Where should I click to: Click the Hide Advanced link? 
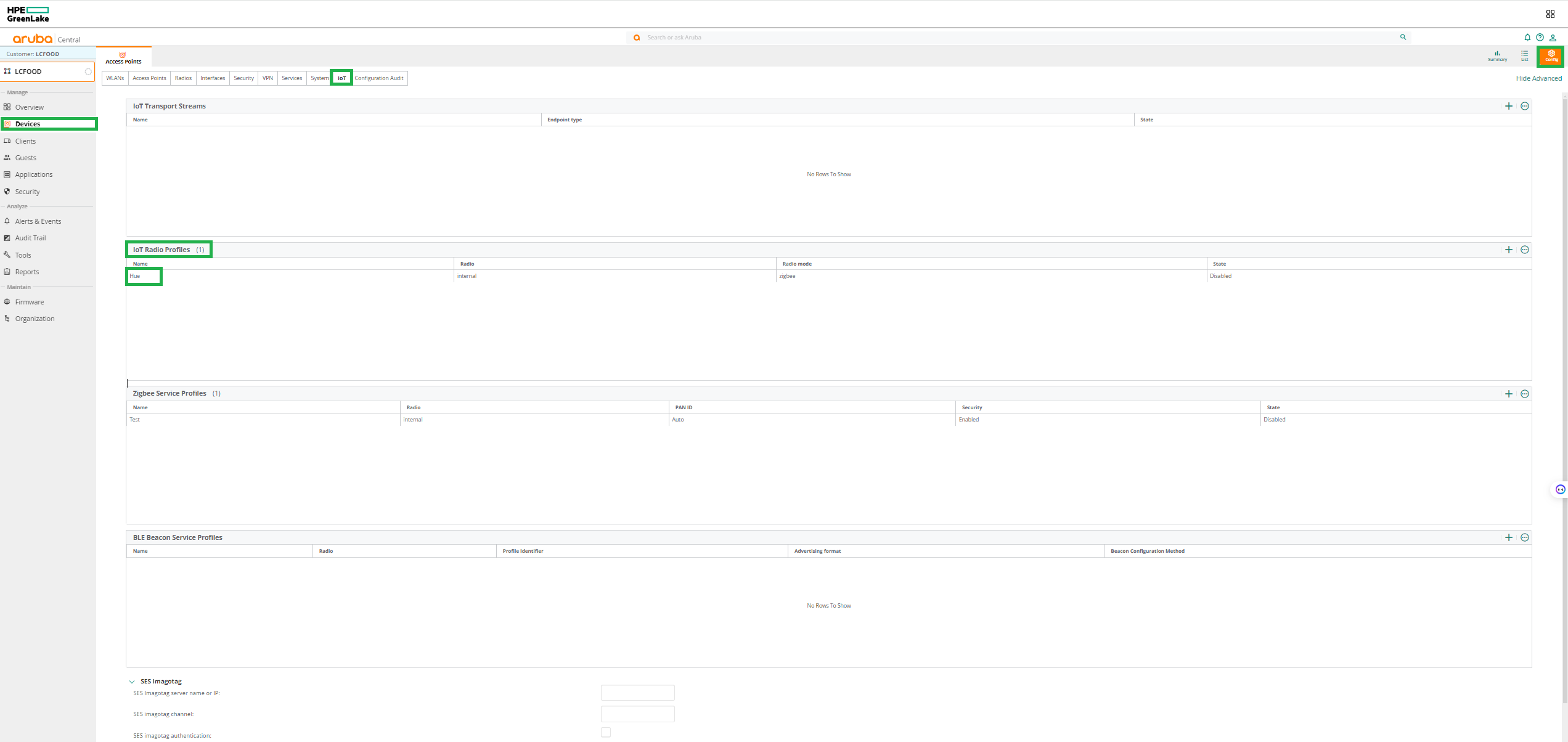[1538, 78]
